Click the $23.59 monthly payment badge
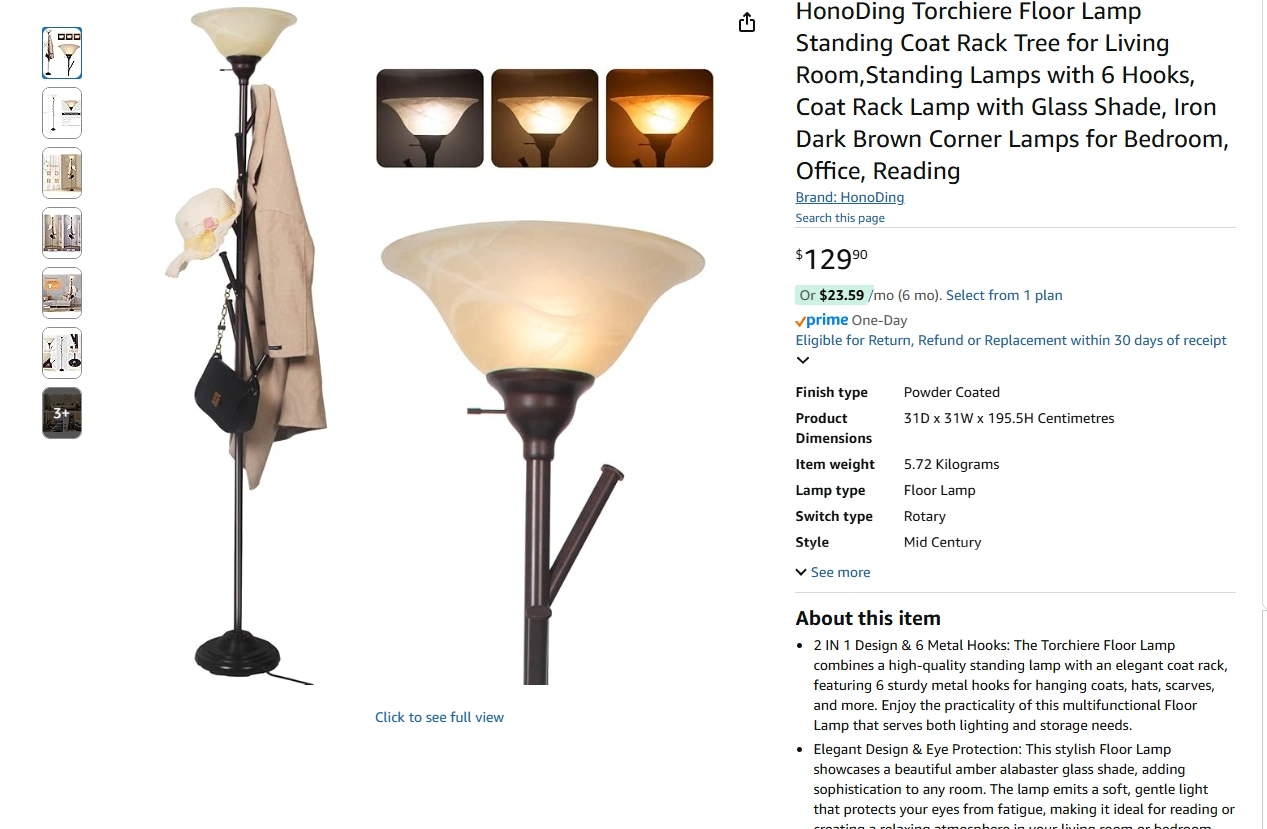Viewport: 1267px width, 829px height. tap(832, 295)
